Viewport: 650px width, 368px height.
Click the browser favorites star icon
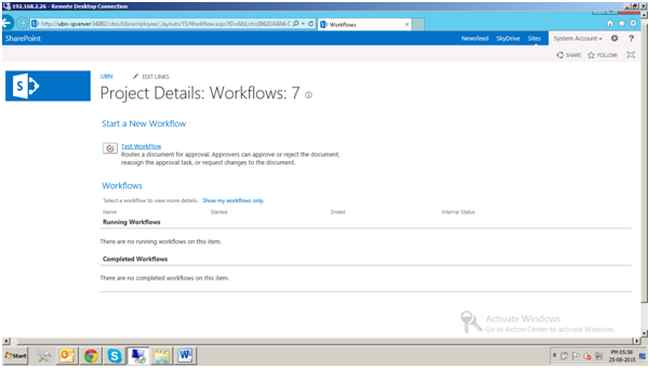[x=621, y=24]
